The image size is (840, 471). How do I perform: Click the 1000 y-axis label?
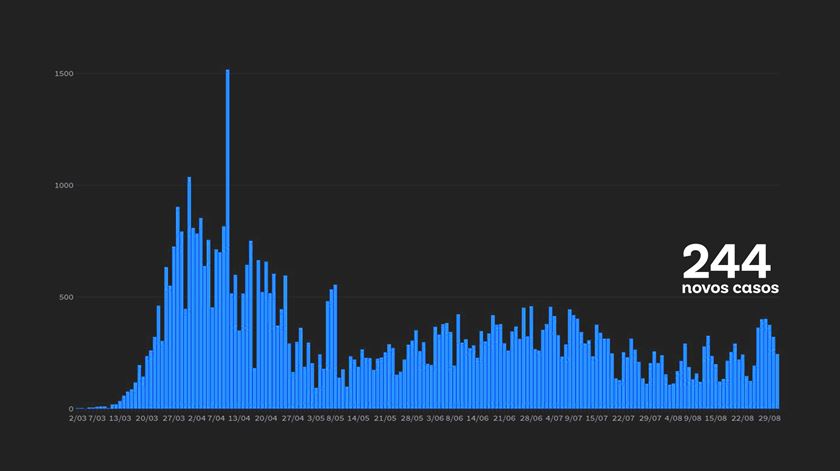[64, 185]
